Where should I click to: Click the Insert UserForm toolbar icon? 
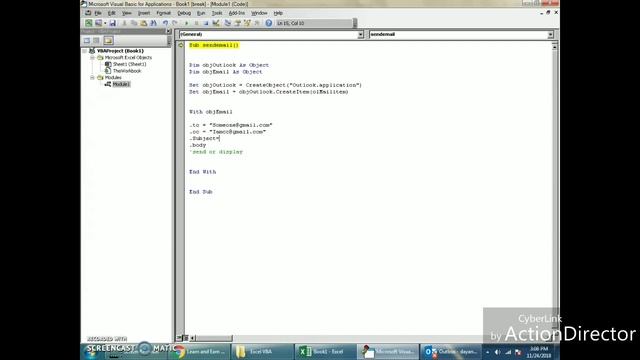98,23
